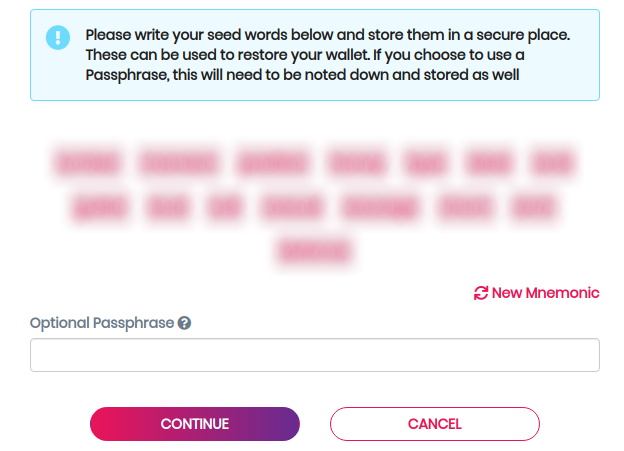
Task: Select the second blurred seed word in the top row
Action: click(x=179, y=162)
